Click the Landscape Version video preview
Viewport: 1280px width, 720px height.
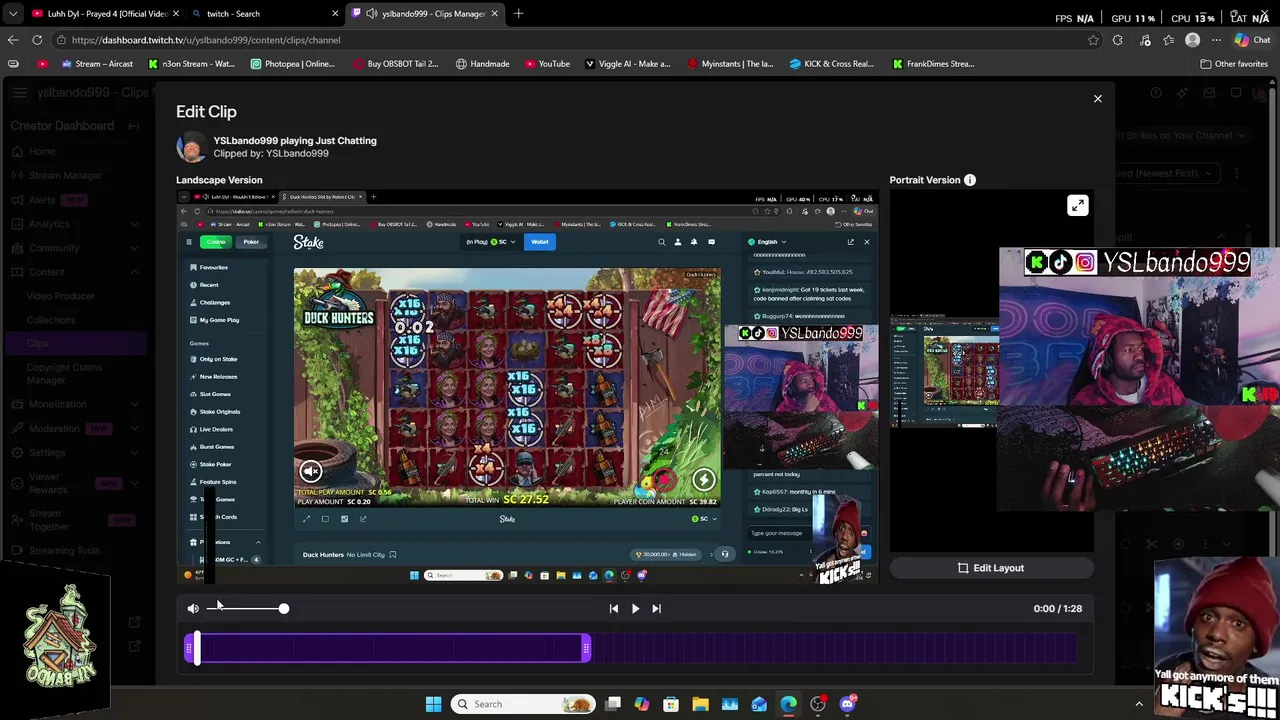[527, 387]
